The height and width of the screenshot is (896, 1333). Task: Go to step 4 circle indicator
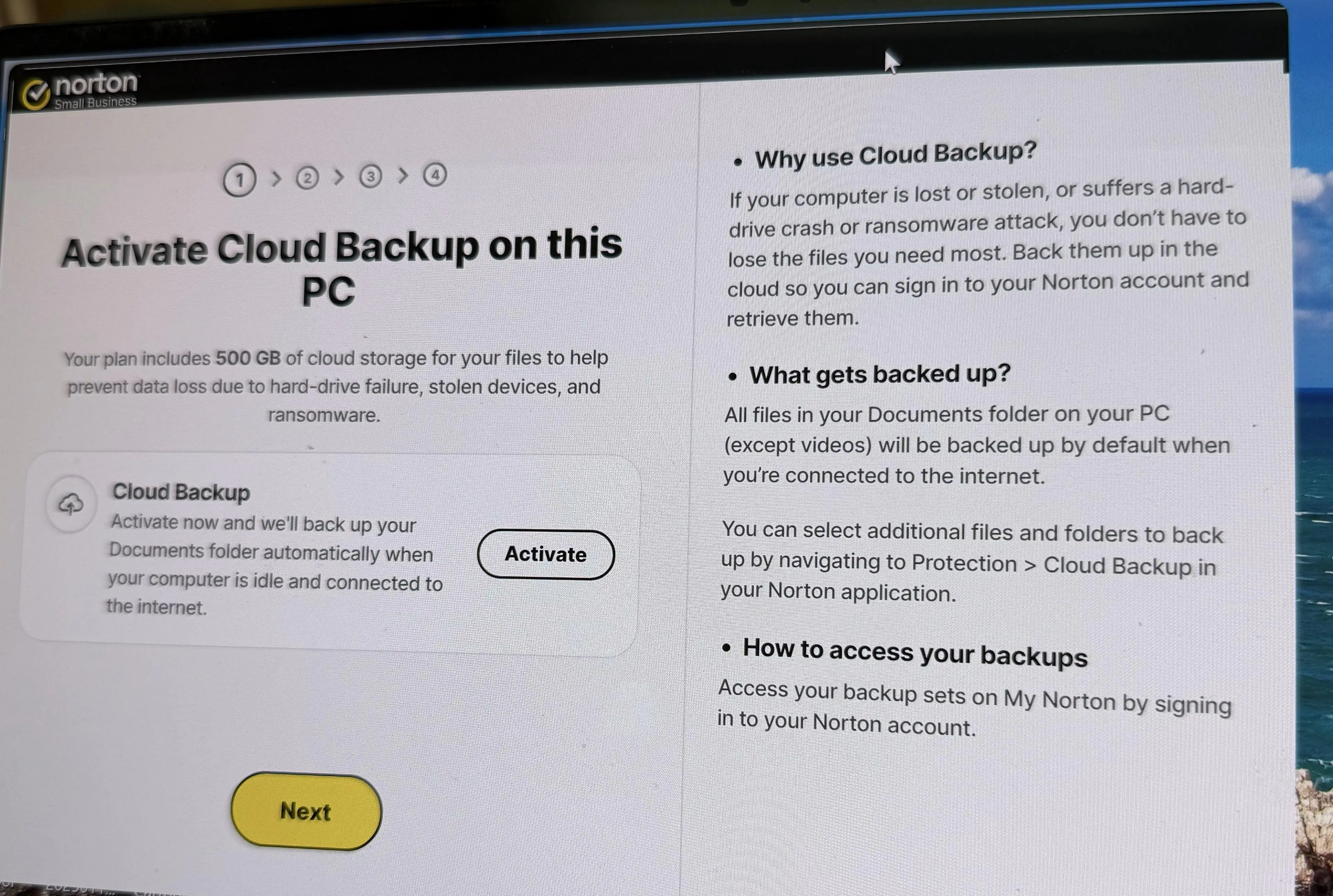435,174
